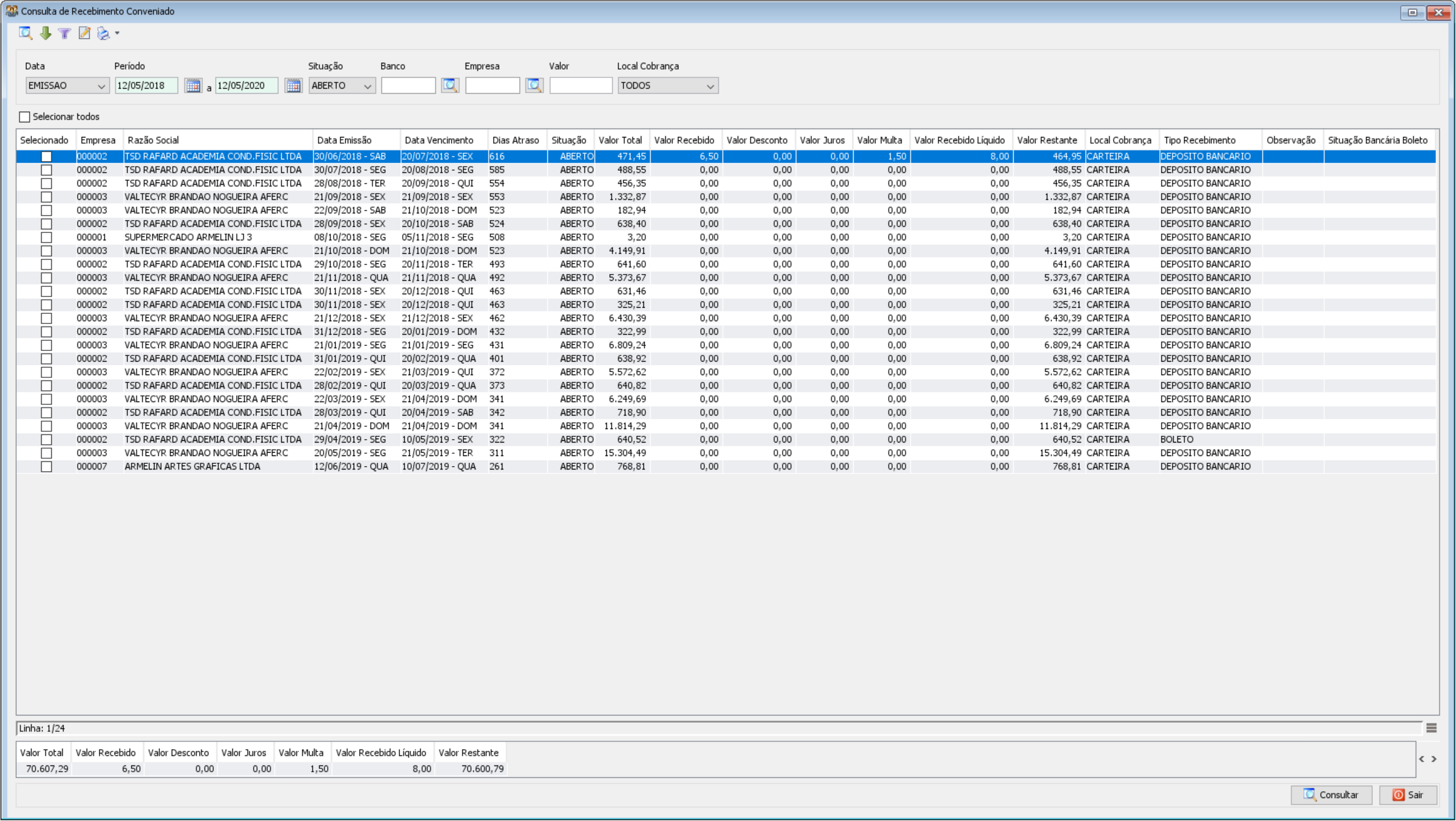
Task: Click the Empresa lookup magnifier icon
Action: [x=534, y=85]
